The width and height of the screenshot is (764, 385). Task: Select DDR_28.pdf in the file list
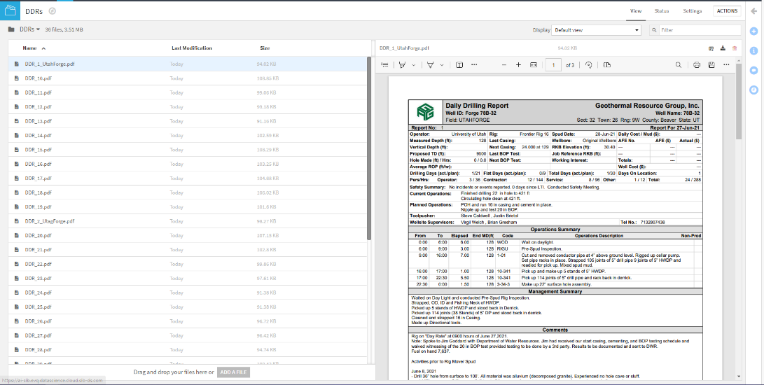188,350
